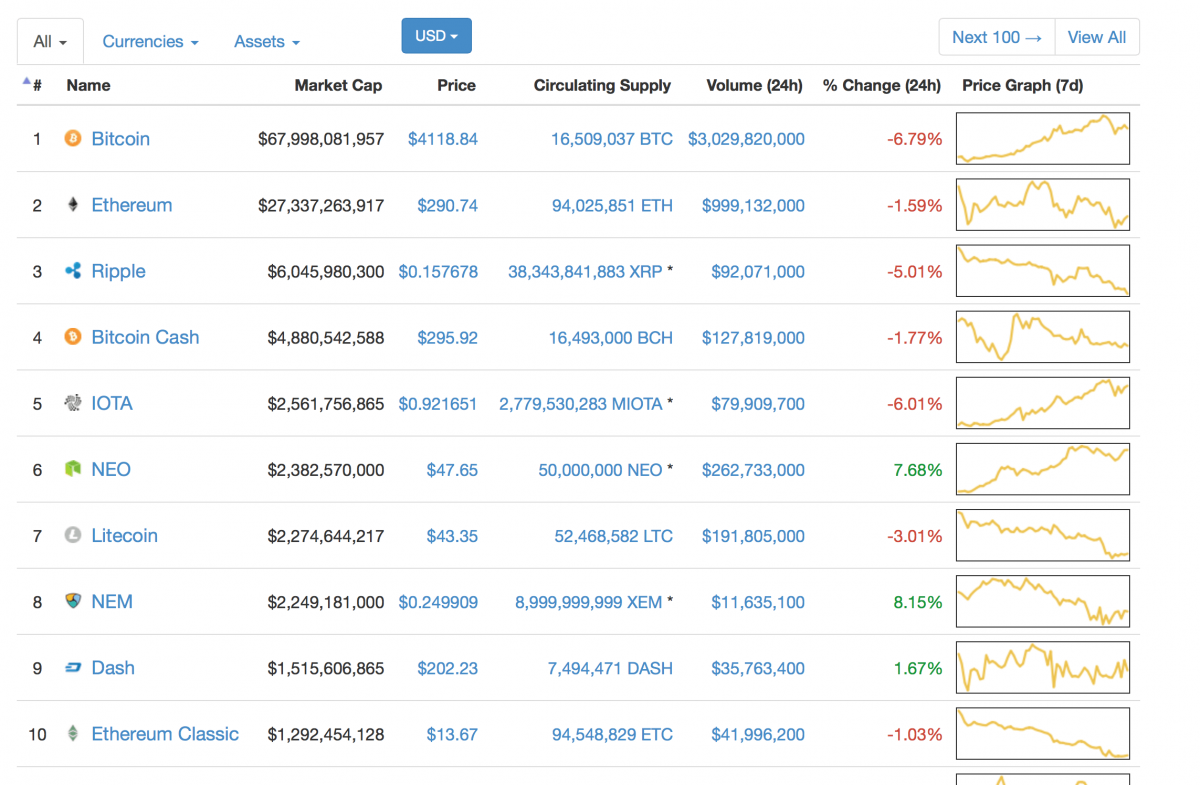Open the Ethereum name link
Viewport: 1200px width, 785px height.
(131, 205)
